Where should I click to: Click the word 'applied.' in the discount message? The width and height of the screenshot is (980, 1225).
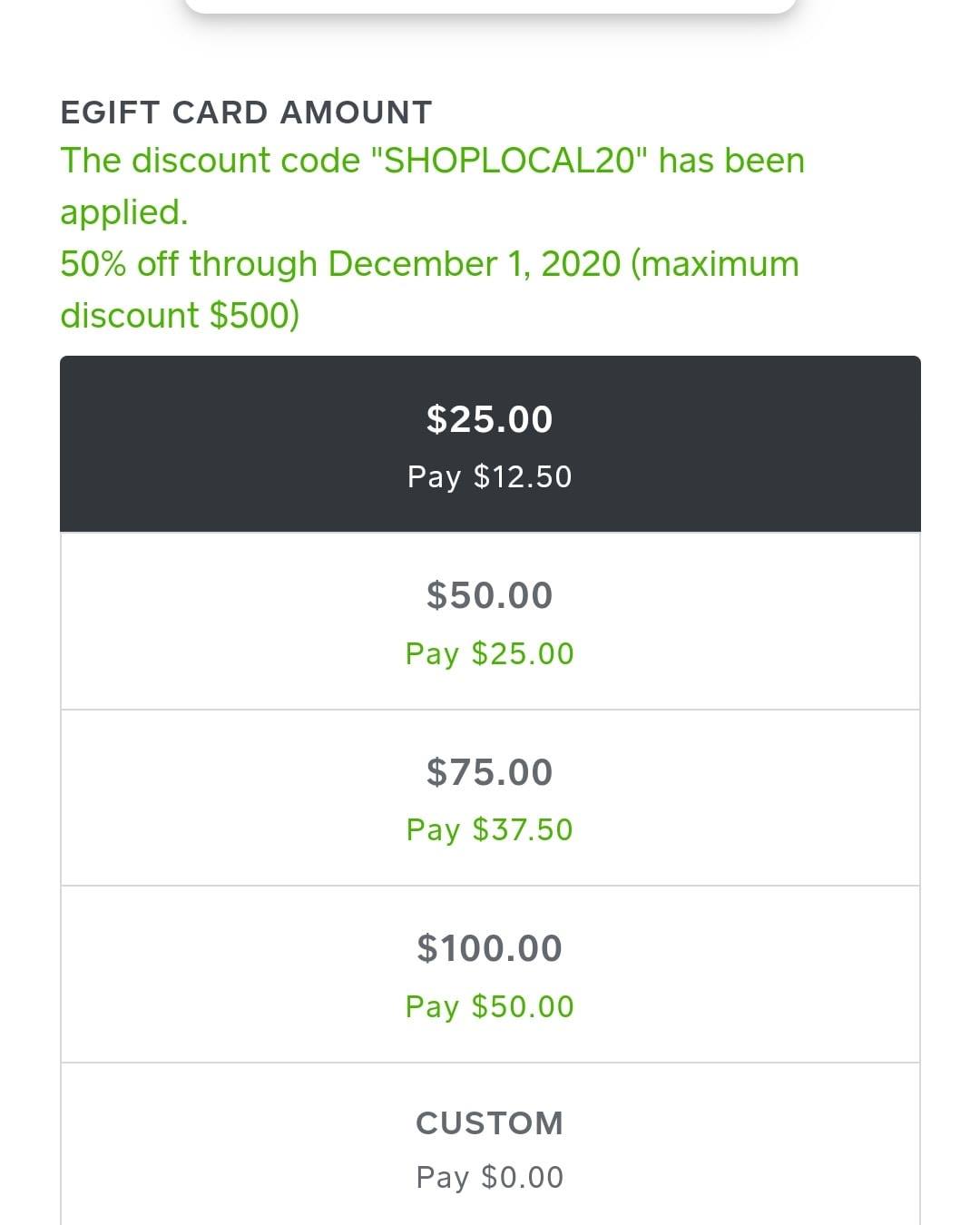coord(124,213)
